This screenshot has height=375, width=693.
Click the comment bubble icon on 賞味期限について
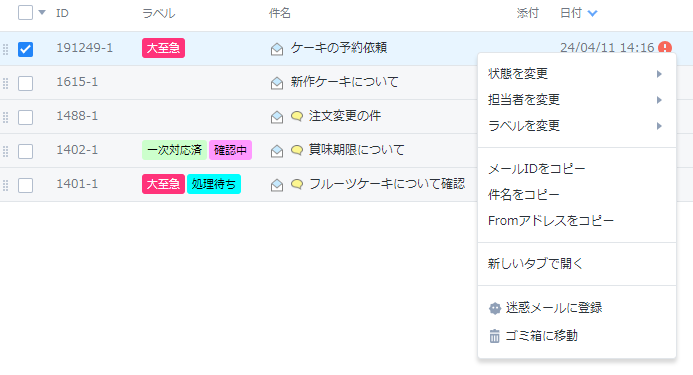click(x=297, y=150)
